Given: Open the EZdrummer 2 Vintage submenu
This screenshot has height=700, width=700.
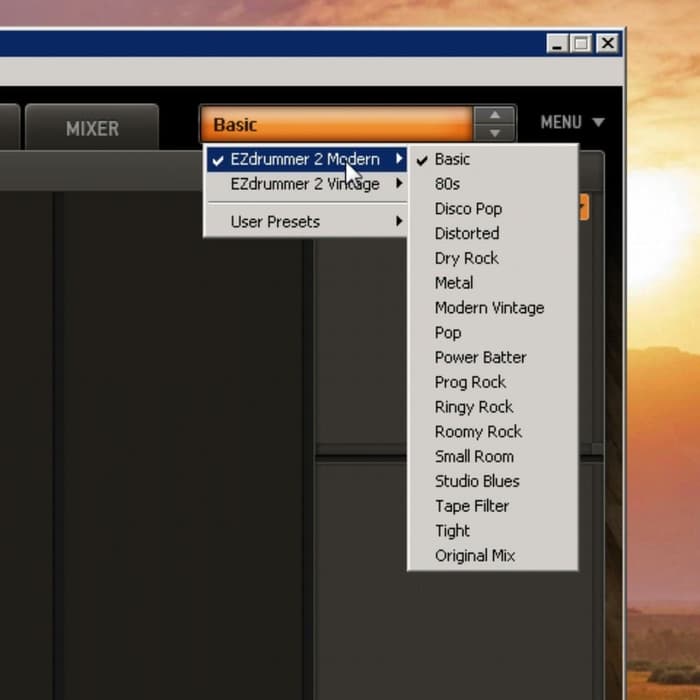Looking at the screenshot, I should click(307, 184).
